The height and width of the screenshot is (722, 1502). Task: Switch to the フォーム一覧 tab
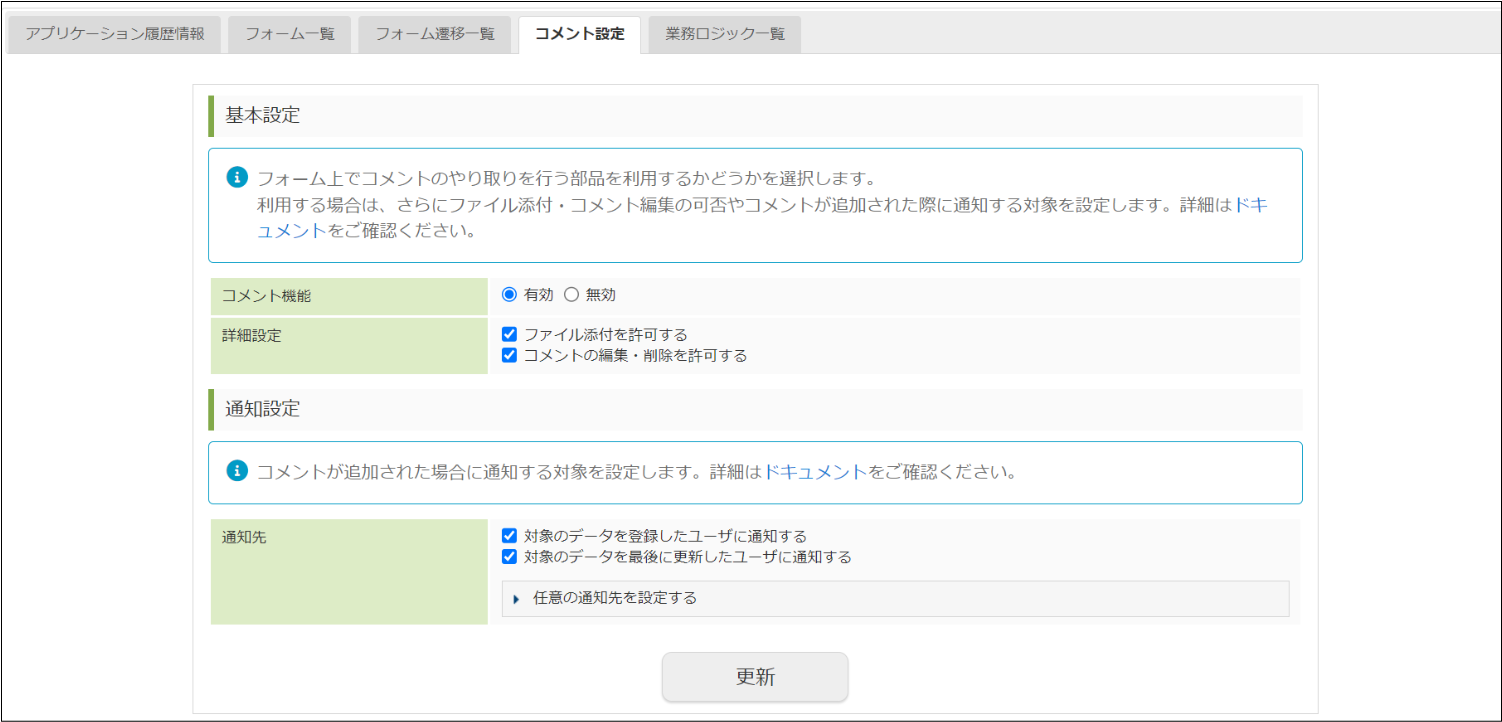coord(289,34)
